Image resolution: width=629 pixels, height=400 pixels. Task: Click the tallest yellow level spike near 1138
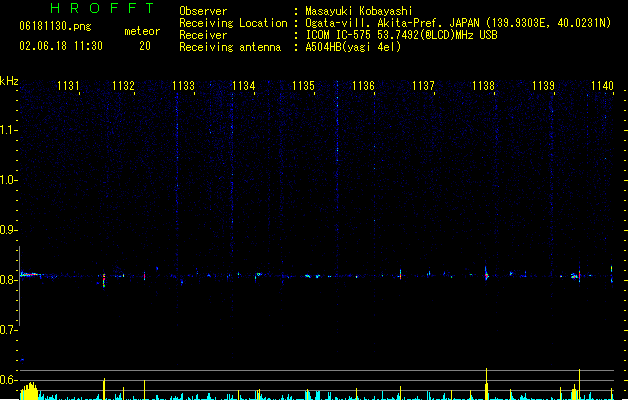coord(487,384)
